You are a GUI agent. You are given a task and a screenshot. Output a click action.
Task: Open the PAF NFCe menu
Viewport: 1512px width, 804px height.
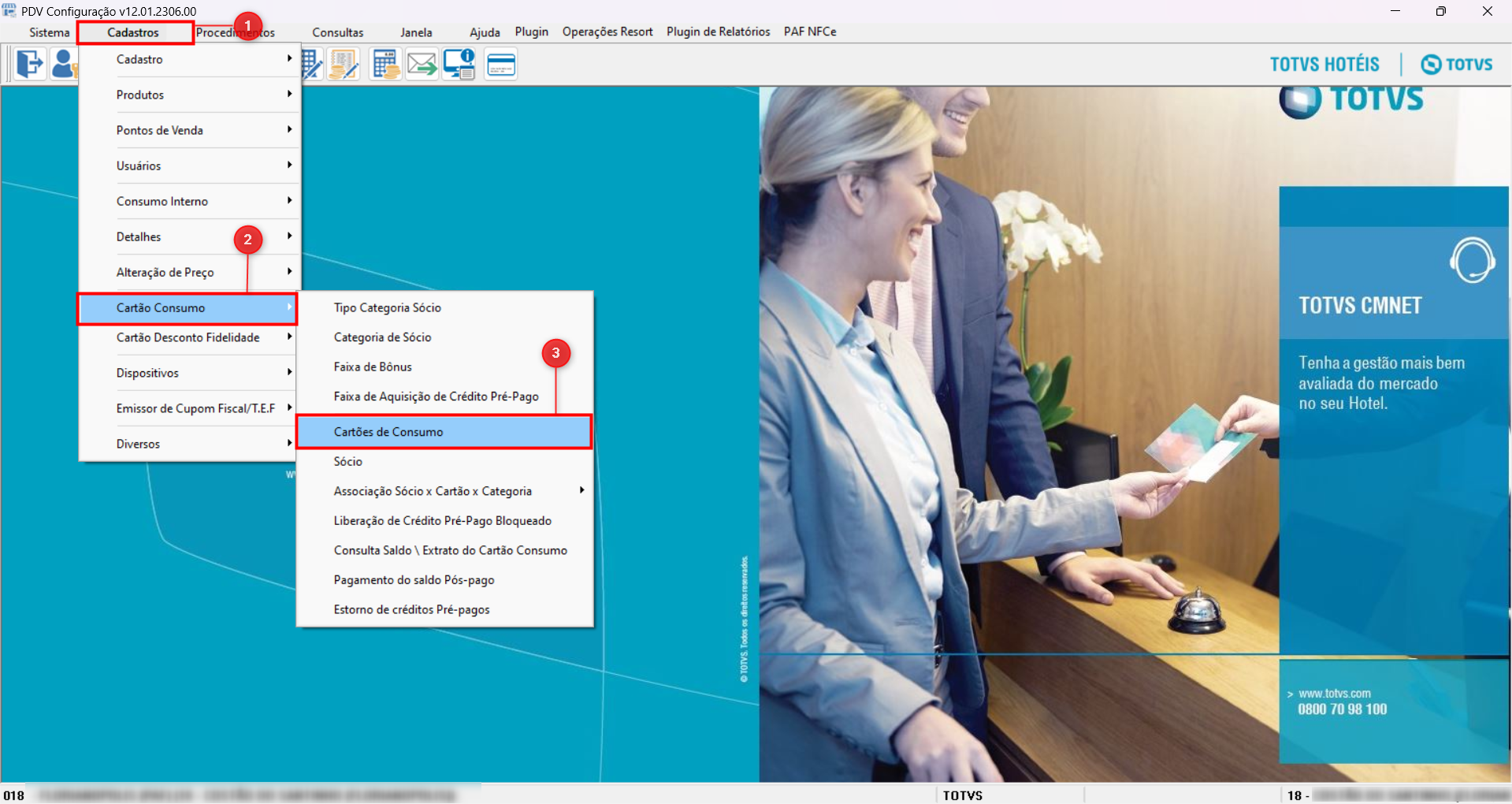click(810, 32)
